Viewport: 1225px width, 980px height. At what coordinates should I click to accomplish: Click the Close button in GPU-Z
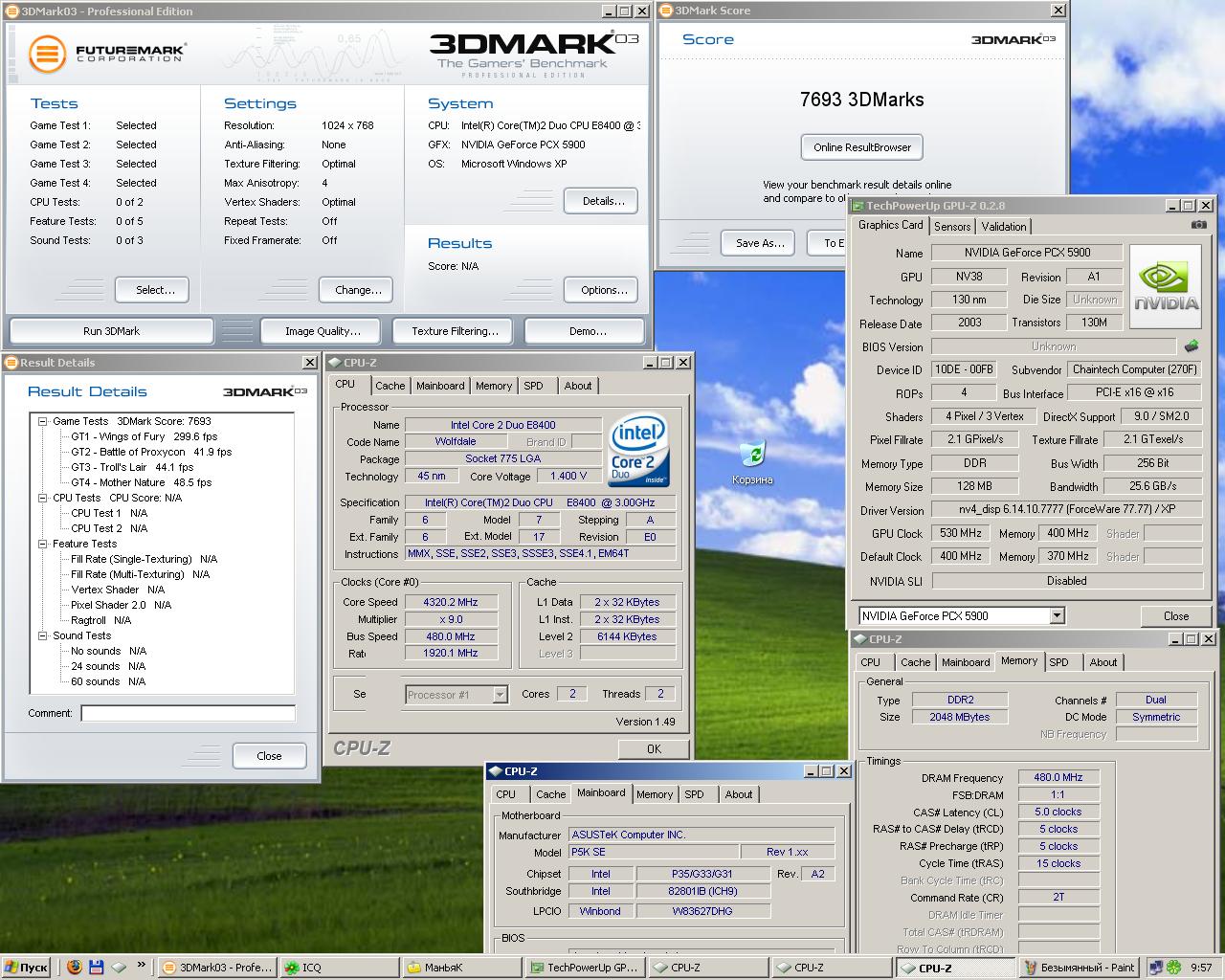coord(1176,616)
